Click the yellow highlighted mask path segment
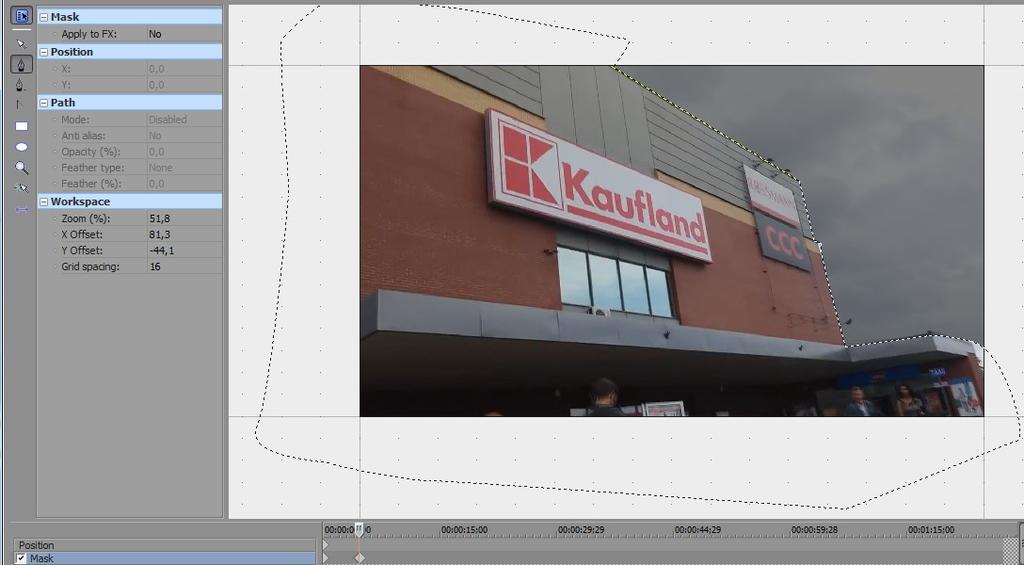This screenshot has width=1024, height=565. [x=707, y=124]
